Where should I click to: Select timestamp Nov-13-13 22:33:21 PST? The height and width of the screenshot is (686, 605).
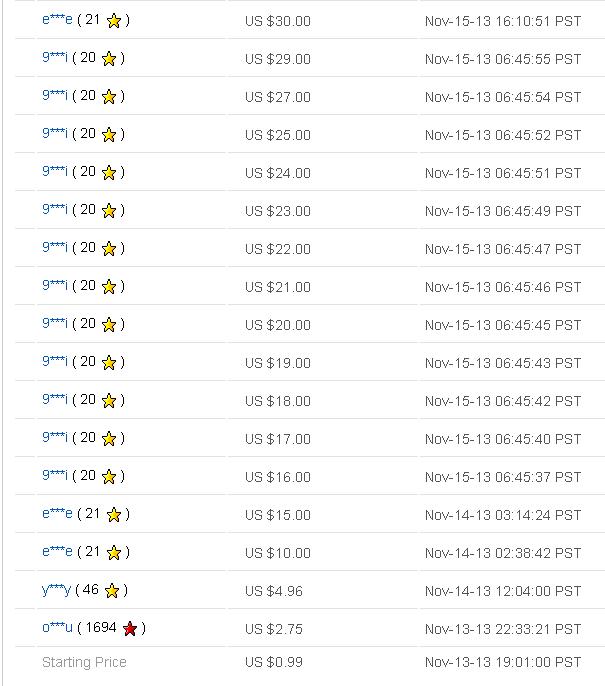503,629
